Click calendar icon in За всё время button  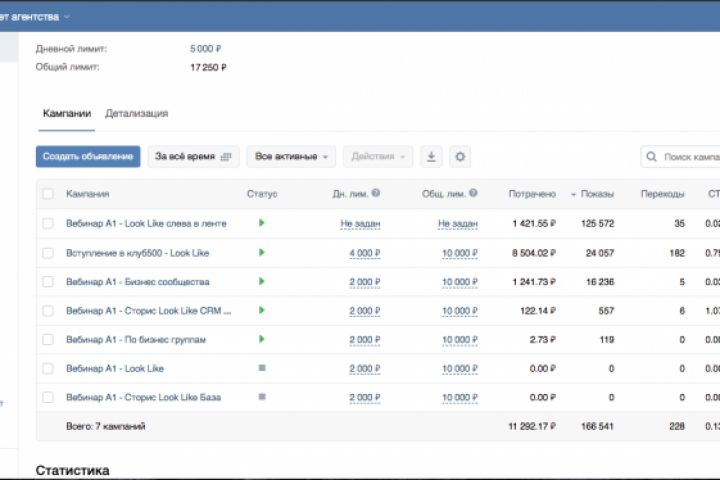click(226, 157)
